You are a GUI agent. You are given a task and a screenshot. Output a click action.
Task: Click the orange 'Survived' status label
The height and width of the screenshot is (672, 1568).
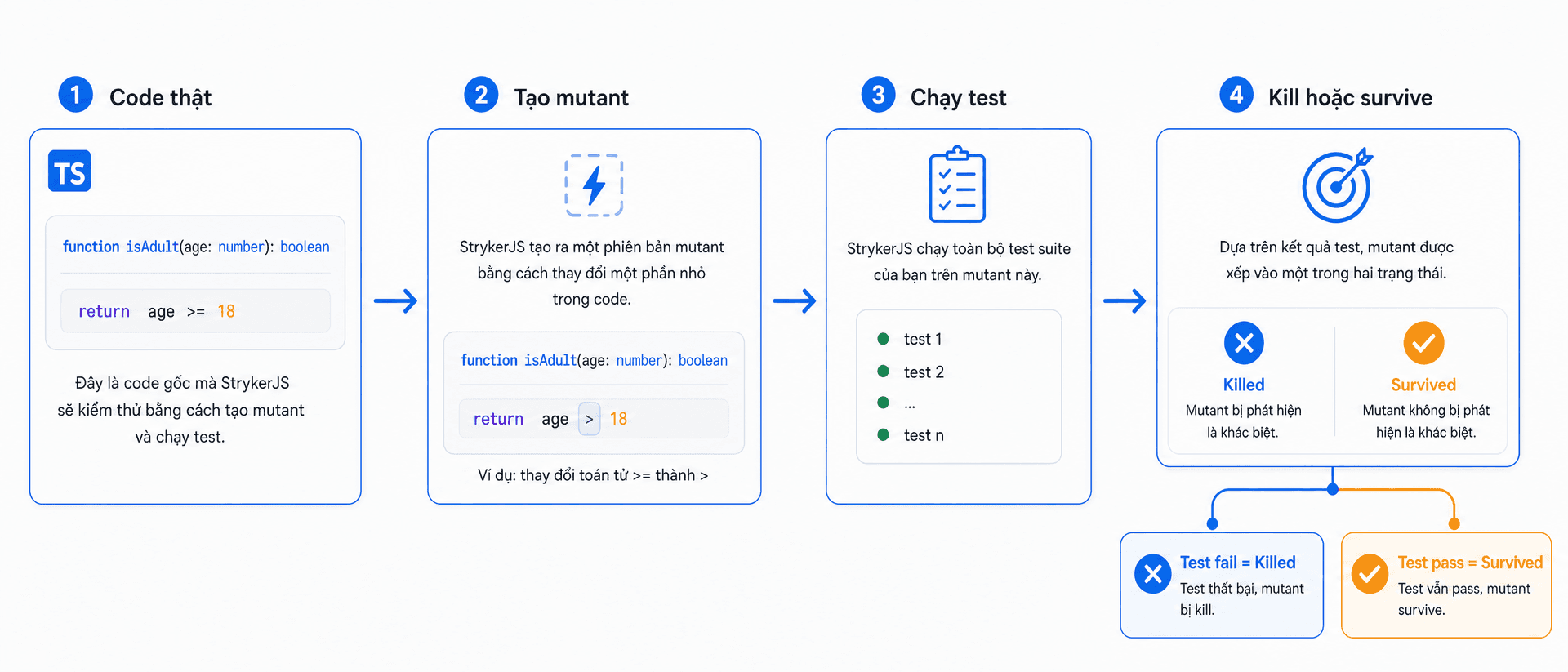pos(1423,385)
